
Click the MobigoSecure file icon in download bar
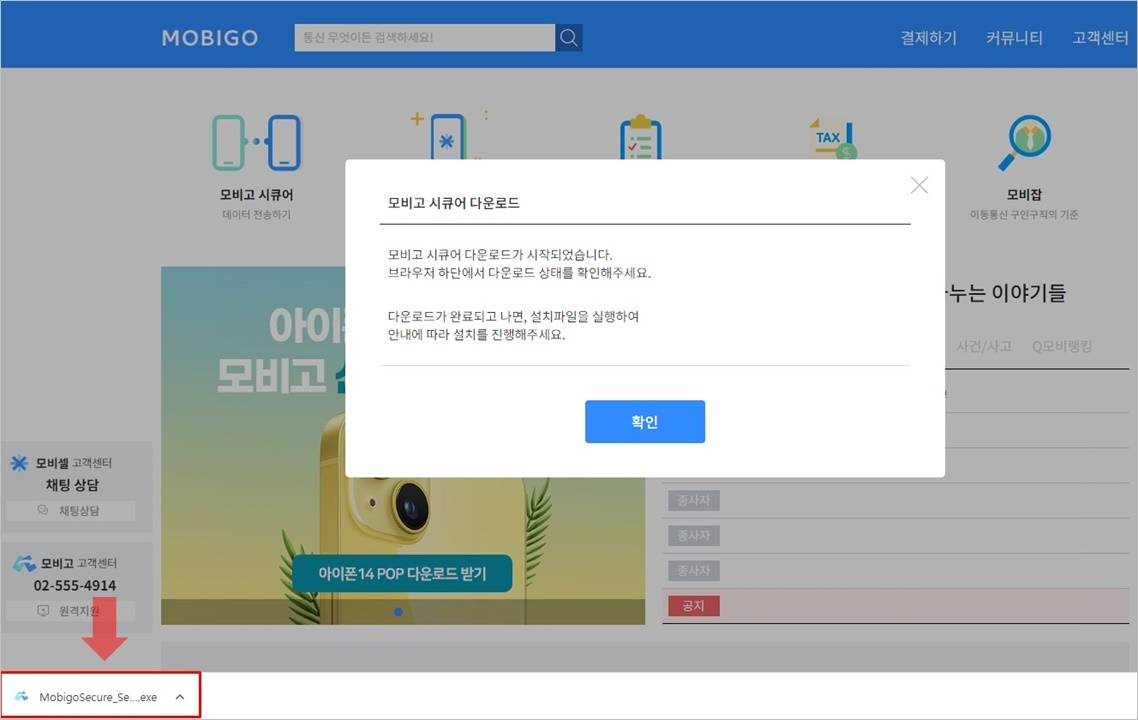(x=22, y=697)
